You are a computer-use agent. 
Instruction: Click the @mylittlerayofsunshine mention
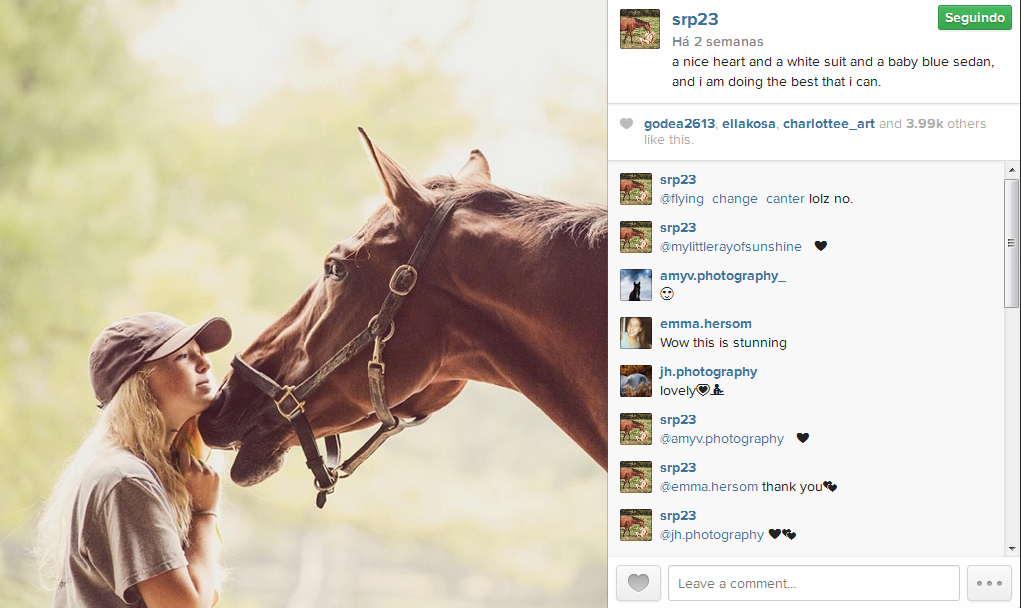731,247
